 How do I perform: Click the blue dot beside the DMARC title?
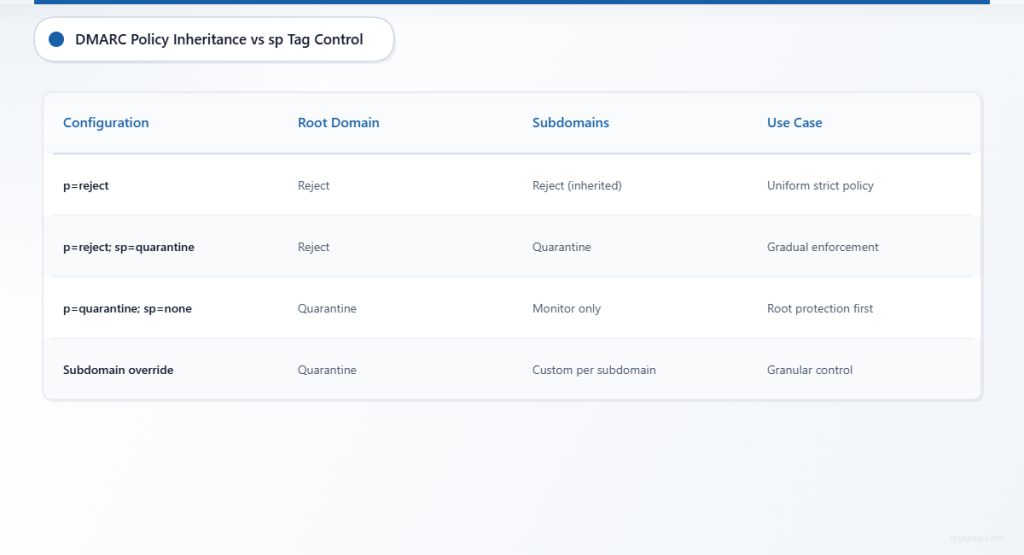tap(56, 39)
